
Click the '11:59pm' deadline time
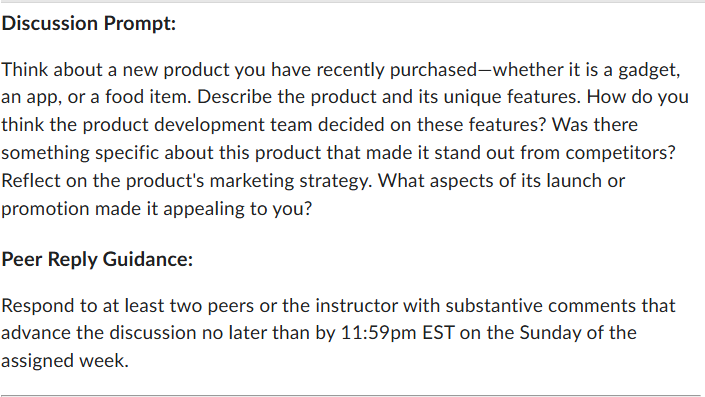coord(379,334)
